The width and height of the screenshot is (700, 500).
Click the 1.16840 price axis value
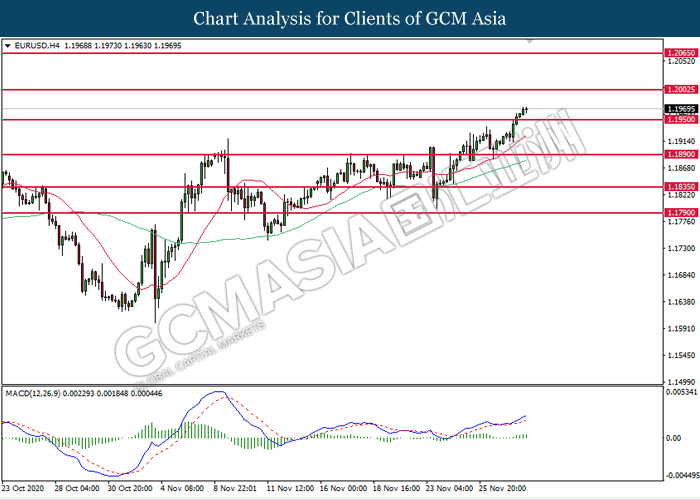point(681,275)
